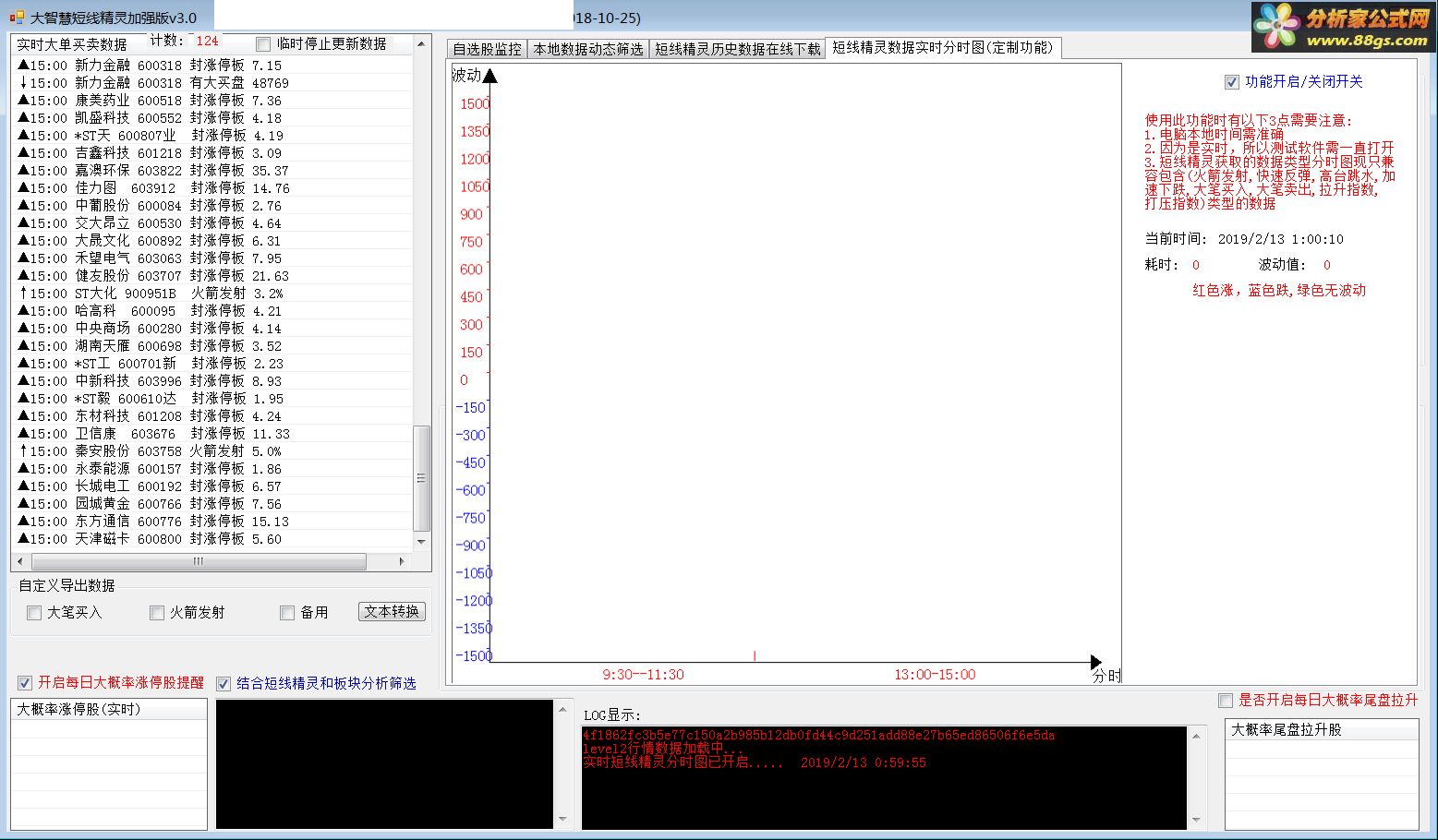Select 短线精灵数据实时分时图(定制功能) tab
Viewport: 1438px width, 840px height.
point(942,47)
